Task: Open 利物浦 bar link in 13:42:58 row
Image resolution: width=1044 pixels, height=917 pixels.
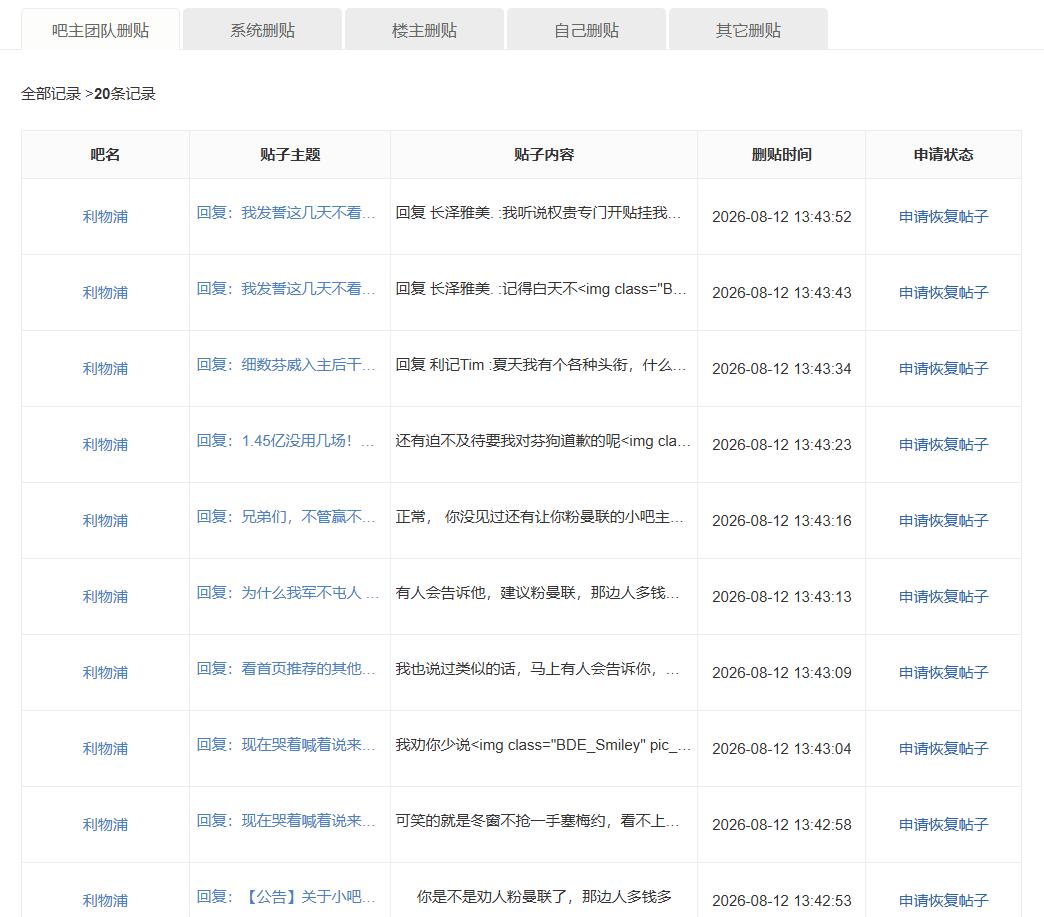Action: pyautogui.click(x=105, y=824)
